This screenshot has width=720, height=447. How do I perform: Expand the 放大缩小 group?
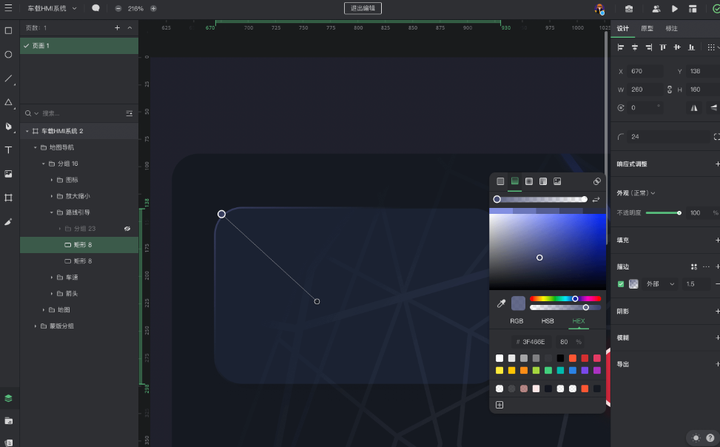(51, 196)
